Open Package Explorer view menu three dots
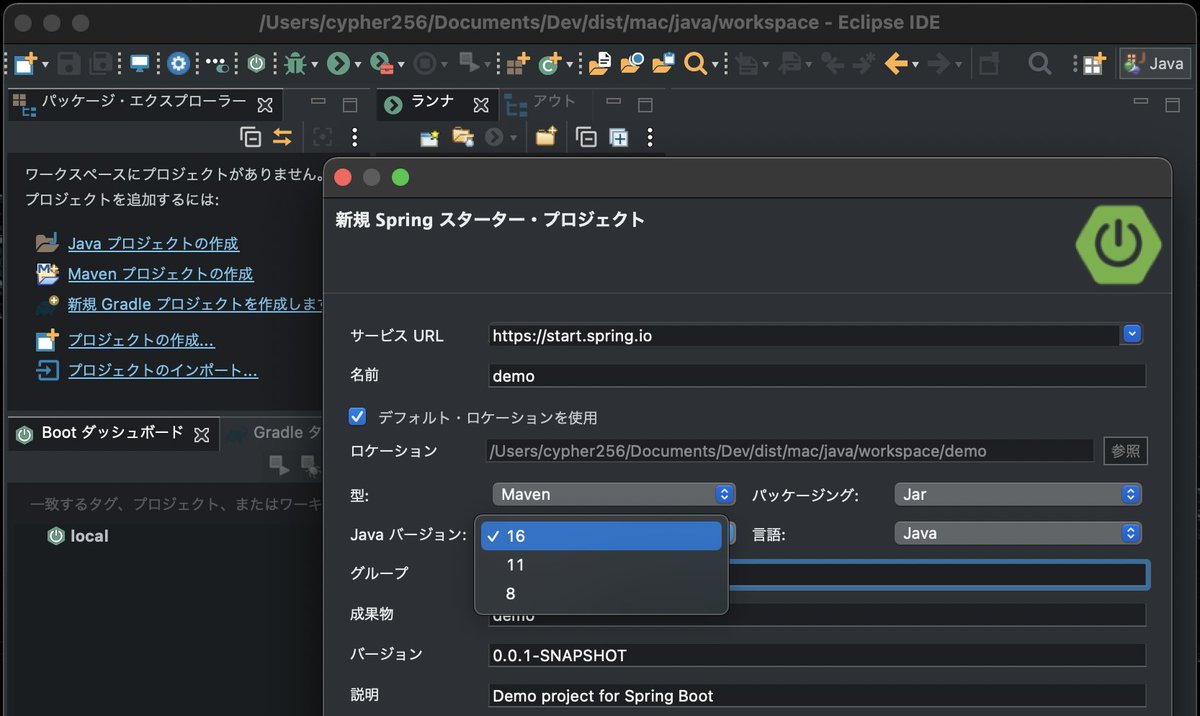Image resolution: width=1200 pixels, height=716 pixels. coord(354,137)
